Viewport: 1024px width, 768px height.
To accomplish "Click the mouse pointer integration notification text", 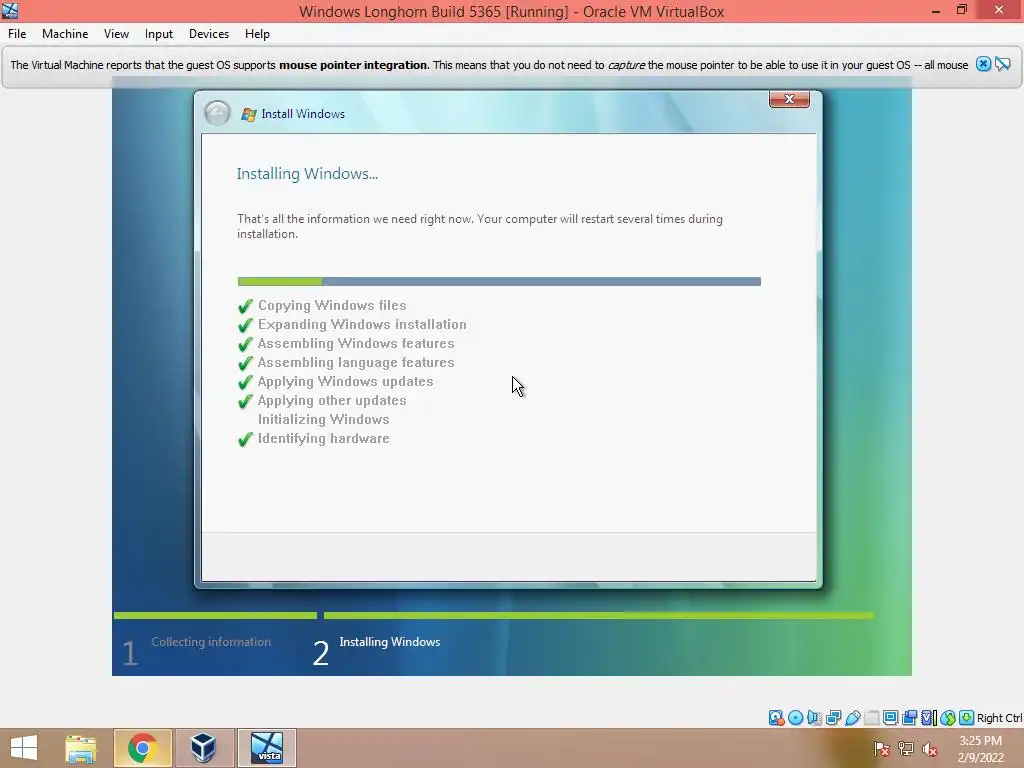I will [x=489, y=65].
